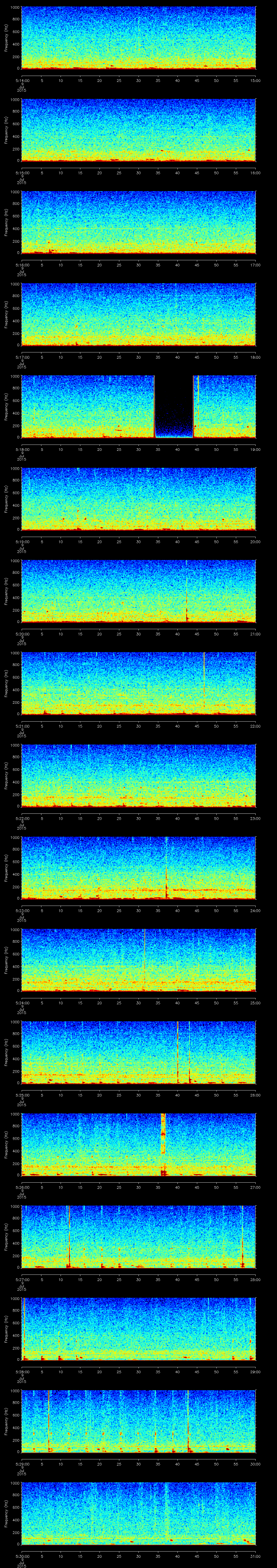Click the 55-second tick label under the 5:30:00 panel

236,1556
